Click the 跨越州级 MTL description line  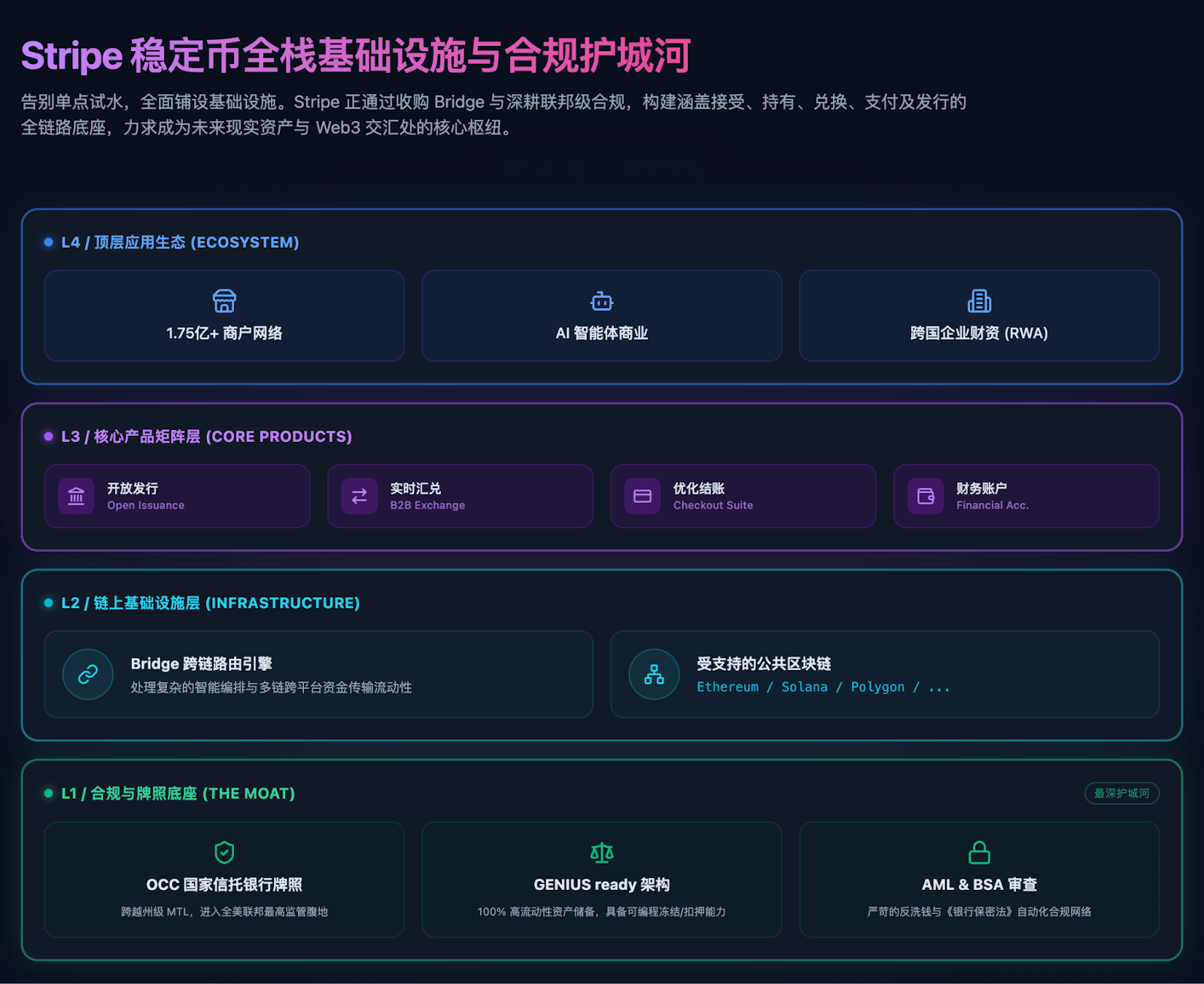(x=224, y=912)
